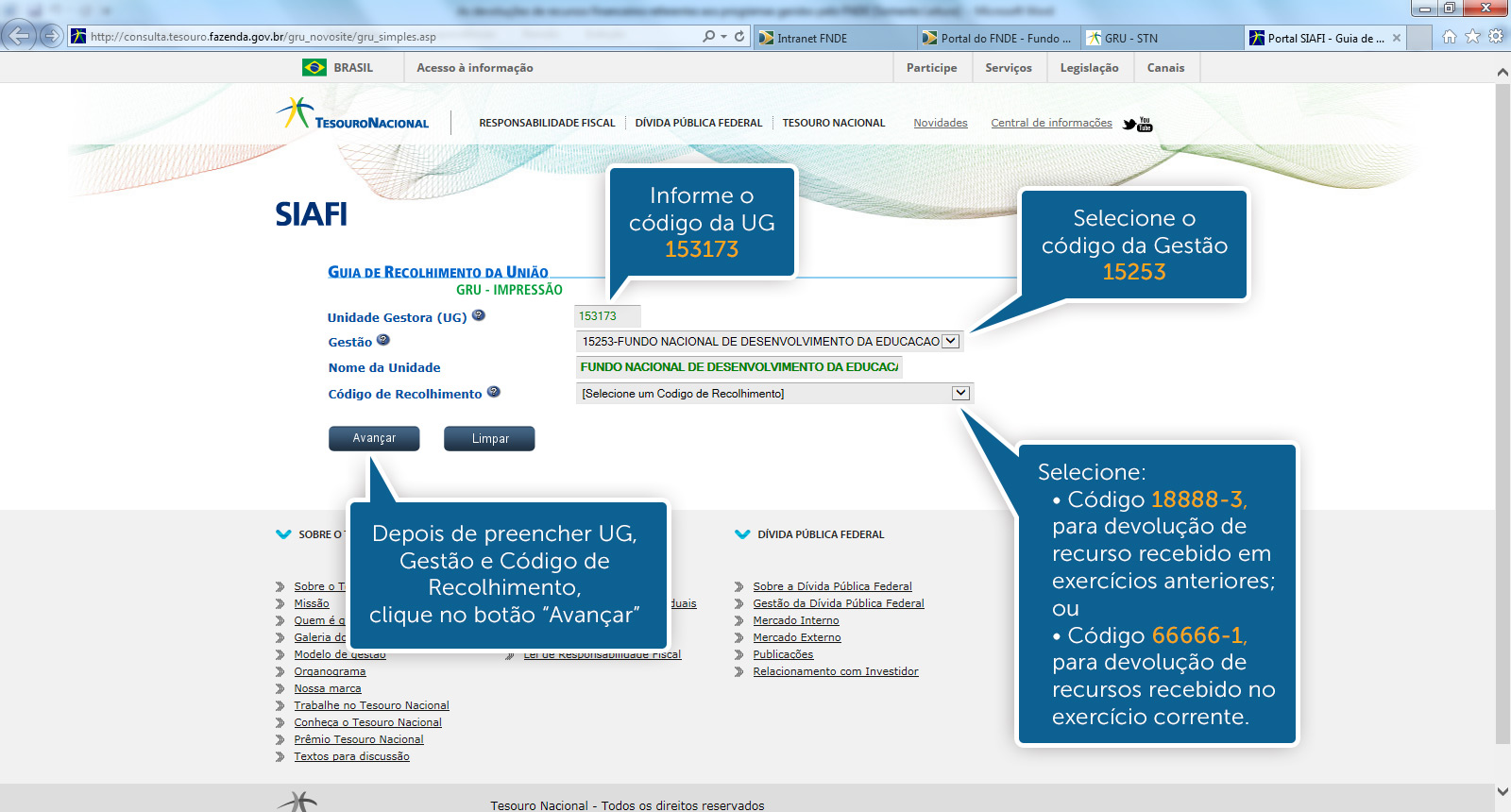Open the Serviços menu
The height and width of the screenshot is (812, 1511).
tap(1009, 68)
